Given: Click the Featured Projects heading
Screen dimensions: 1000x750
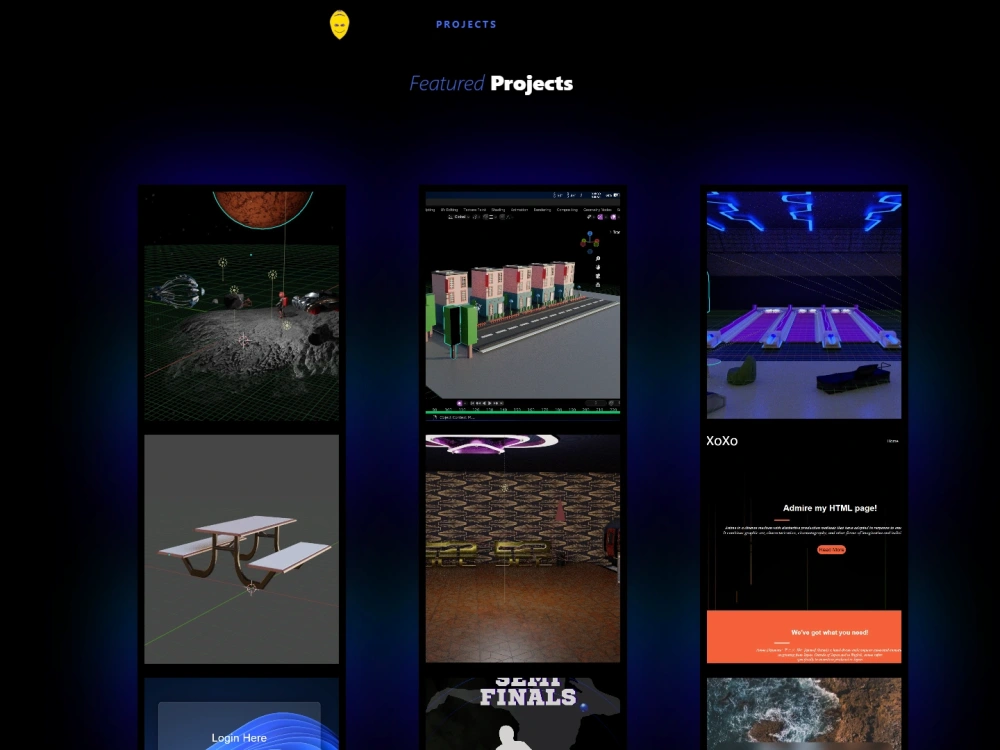Looking at the screenshot, I should coord(491,84).
